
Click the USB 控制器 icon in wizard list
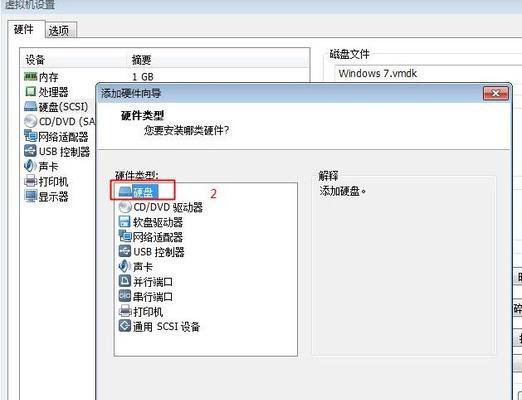point(125,251)
